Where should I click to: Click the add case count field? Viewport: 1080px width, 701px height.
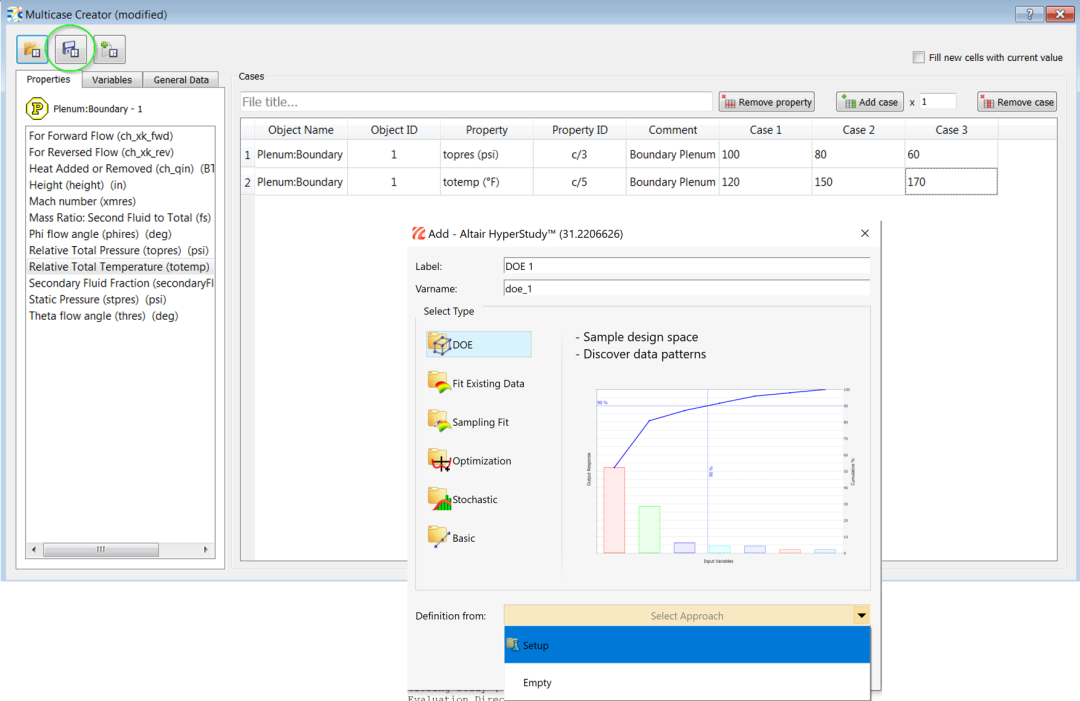(937, 102)
